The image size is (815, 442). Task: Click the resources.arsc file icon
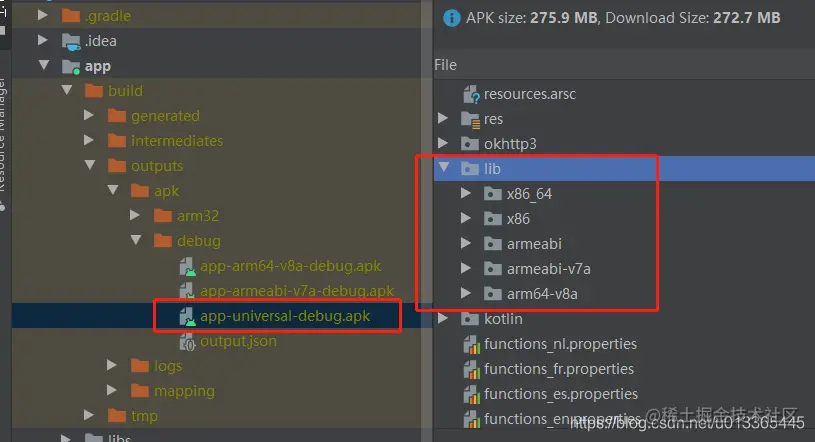pyautogui.click(x=471, y=95)
